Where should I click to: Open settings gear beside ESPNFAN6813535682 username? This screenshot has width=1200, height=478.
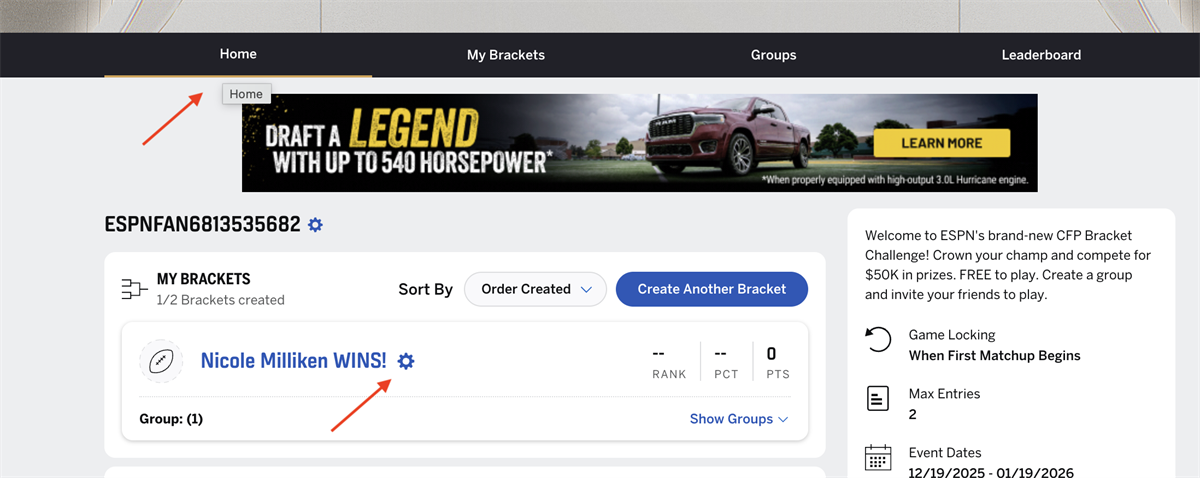pyautogui.click(x=315, y=225)
